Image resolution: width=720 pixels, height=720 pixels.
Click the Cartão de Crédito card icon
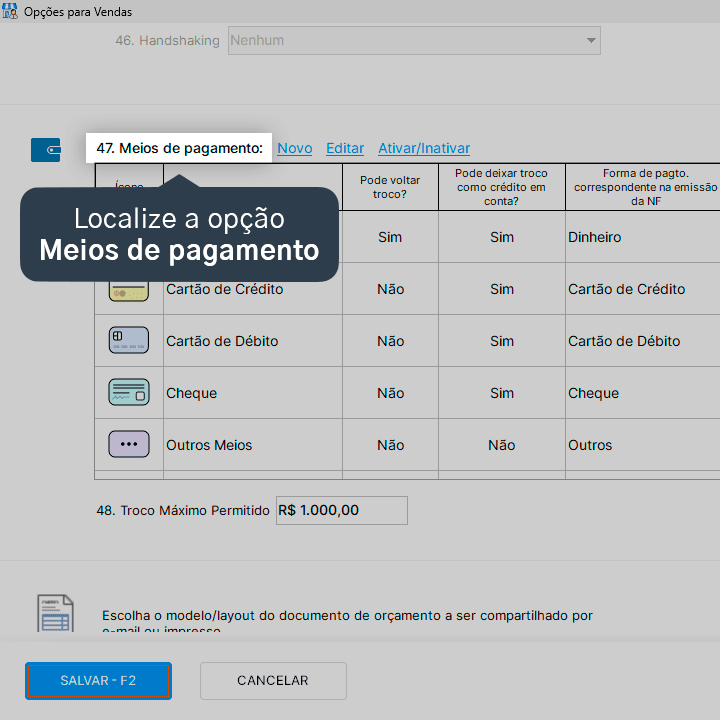(x=129, y=291)
